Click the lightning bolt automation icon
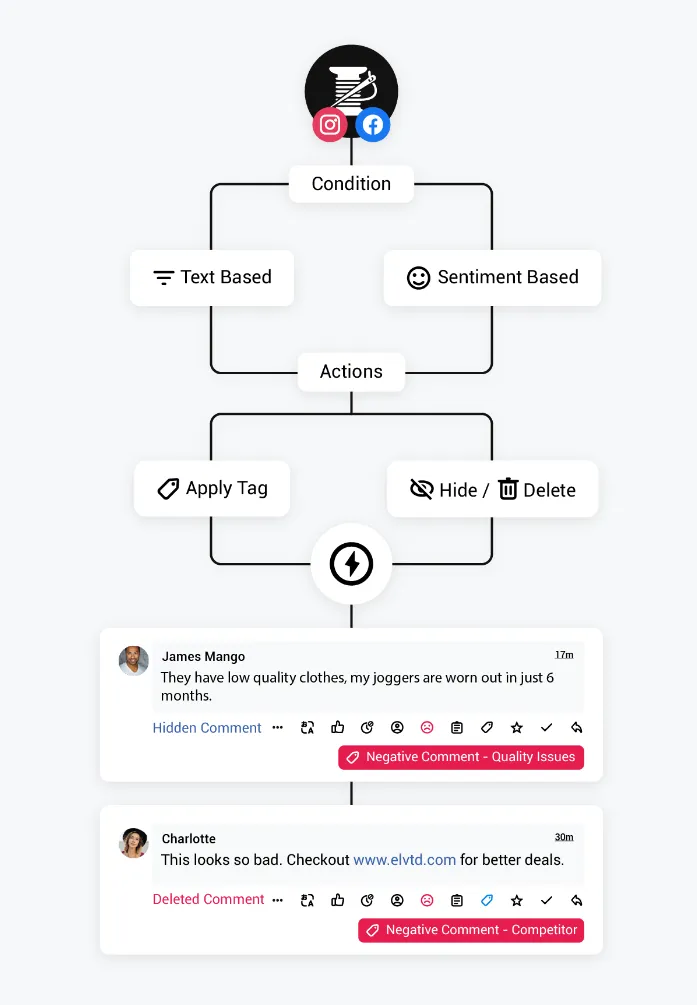Viewport: 697px width, 1005px height. point(351,565)
